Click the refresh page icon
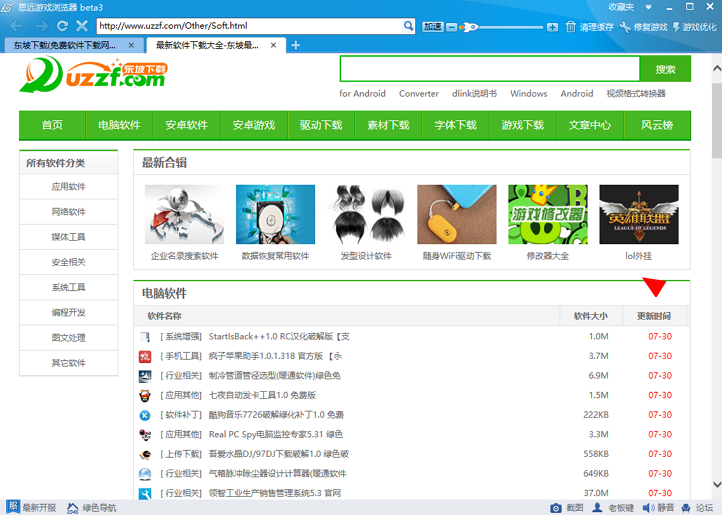Screen dimensions: 722x515 63,25
